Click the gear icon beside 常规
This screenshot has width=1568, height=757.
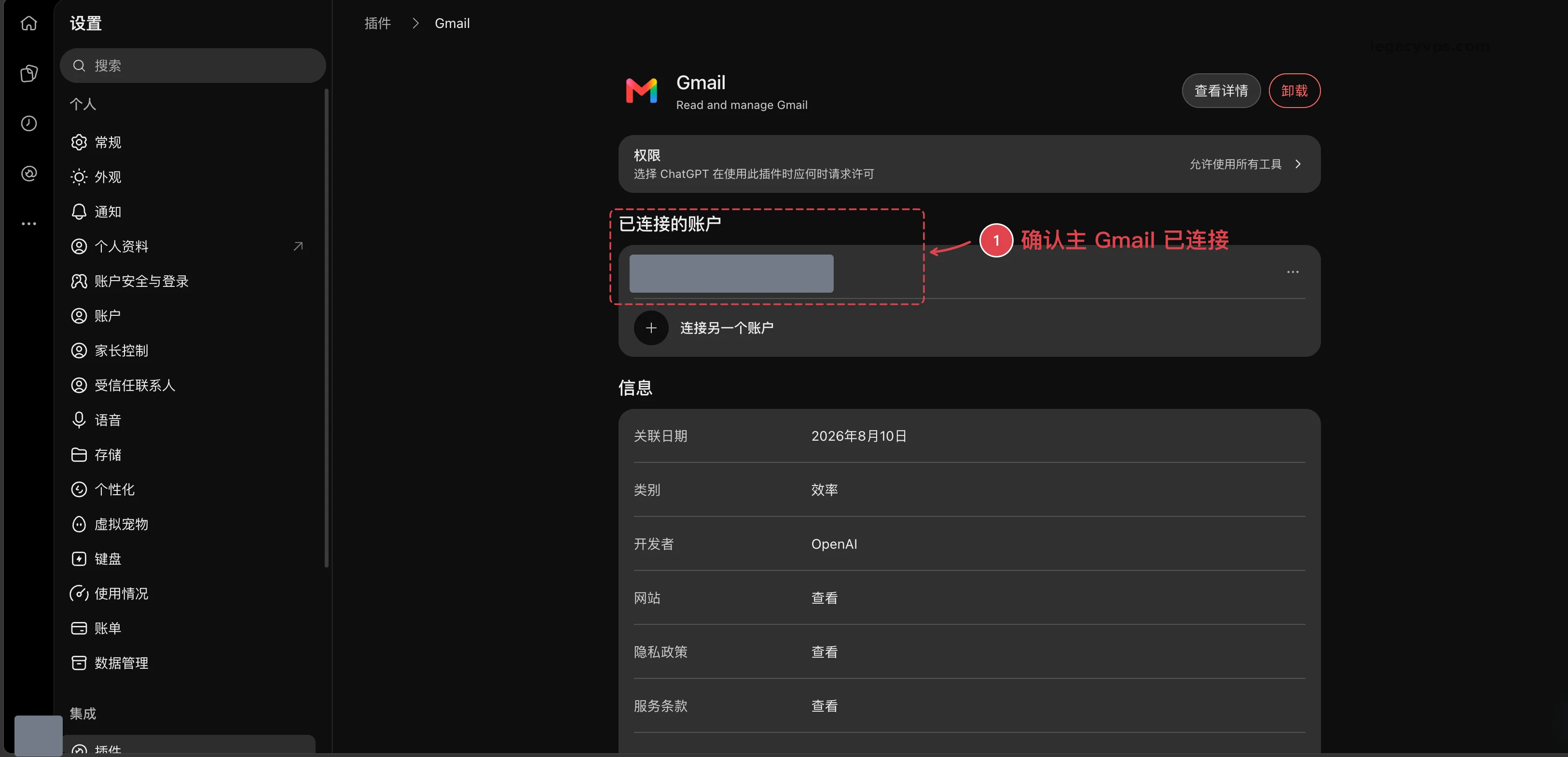coord(79,142)
